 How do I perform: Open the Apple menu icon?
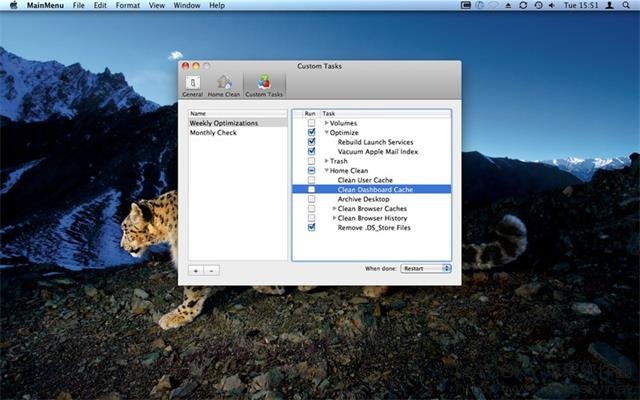pyautogui.click(x=13, y=5)
